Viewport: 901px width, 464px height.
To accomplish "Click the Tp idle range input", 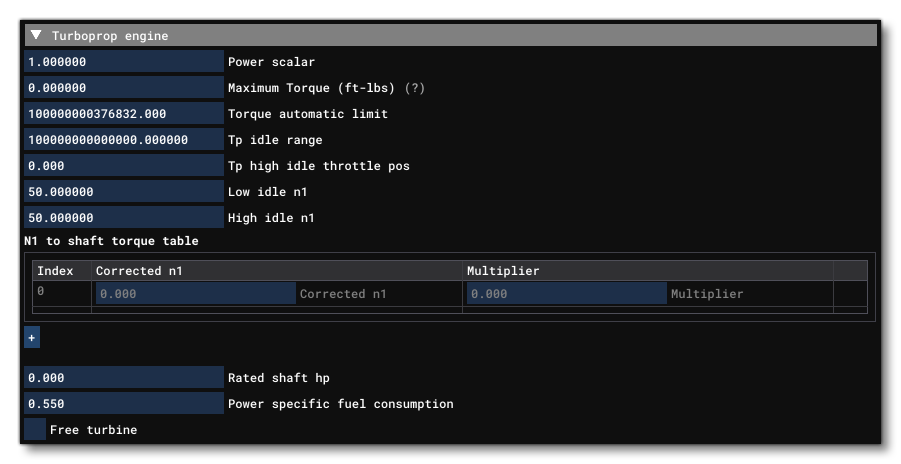I will (124, 140).
